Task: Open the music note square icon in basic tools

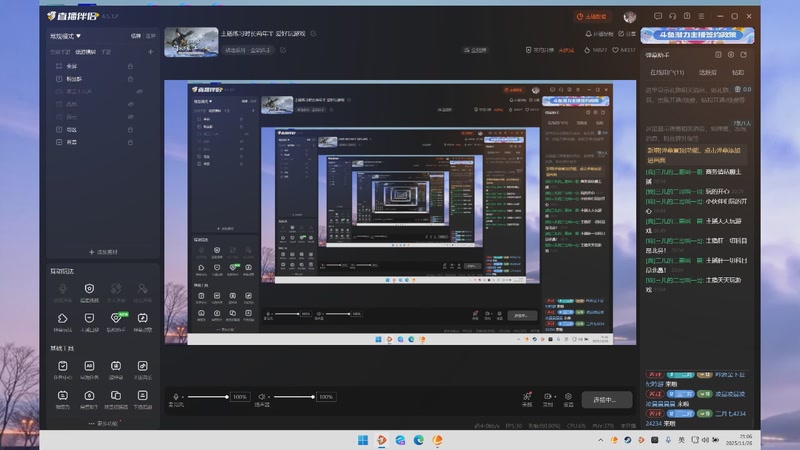Action: tap(142, 366)
